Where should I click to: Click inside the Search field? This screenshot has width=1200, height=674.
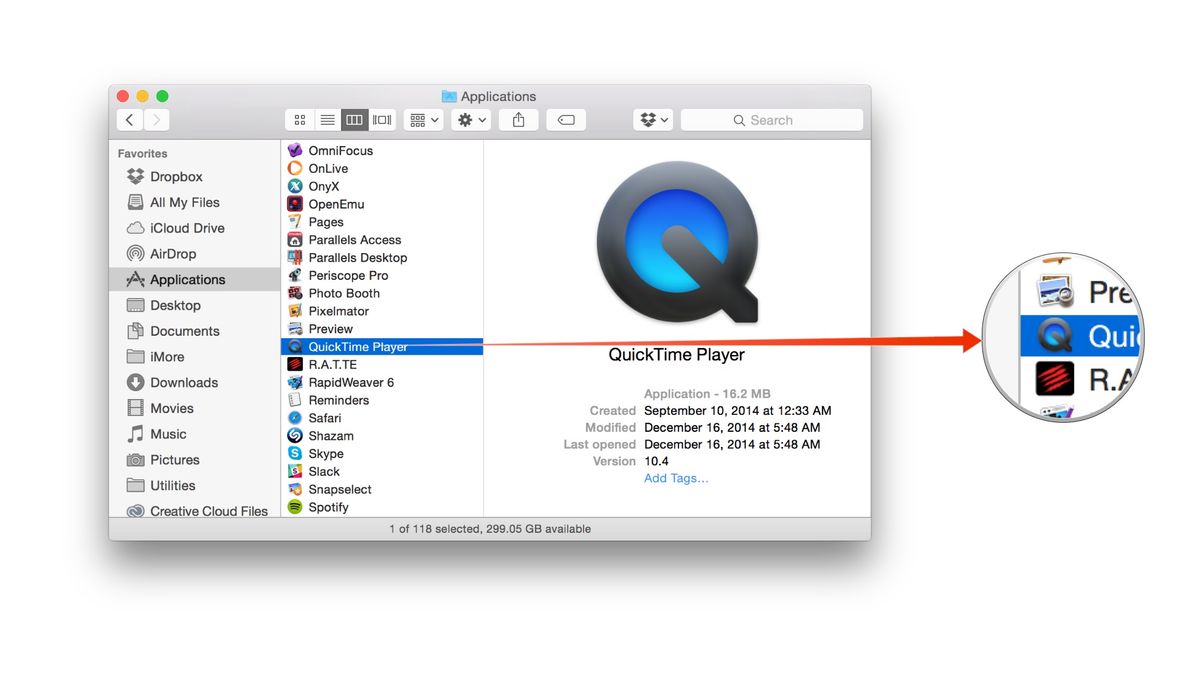771,119
